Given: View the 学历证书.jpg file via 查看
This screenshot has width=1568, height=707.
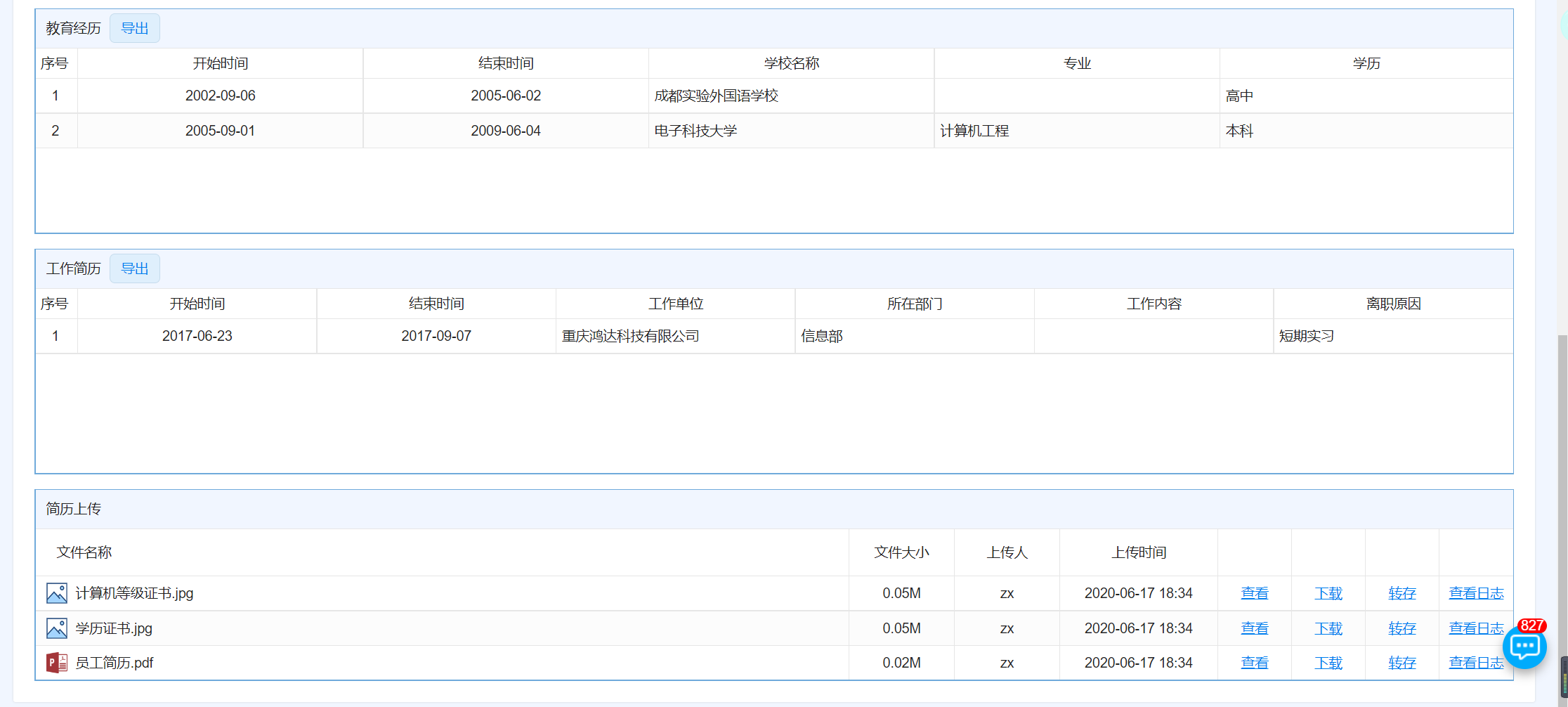Looking at the screenshot, I should coord(1254,628).
